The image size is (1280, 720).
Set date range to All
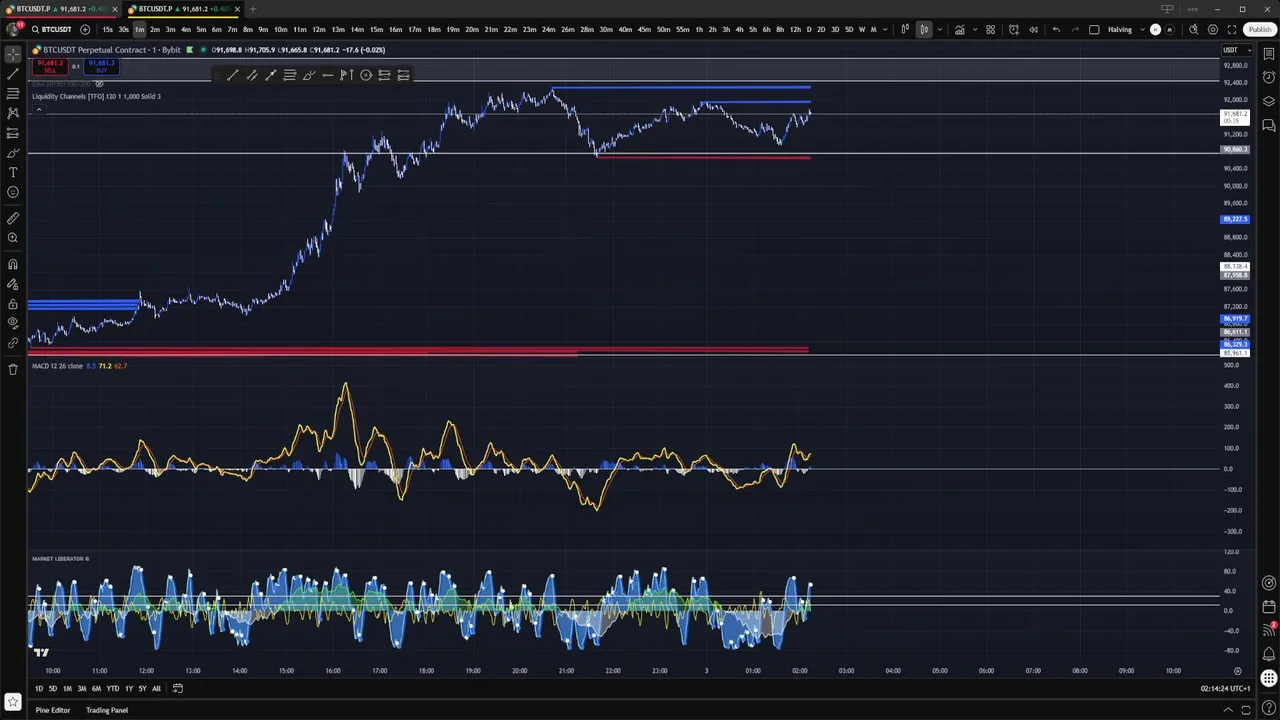pyautogui.click(x=156, y=688)
